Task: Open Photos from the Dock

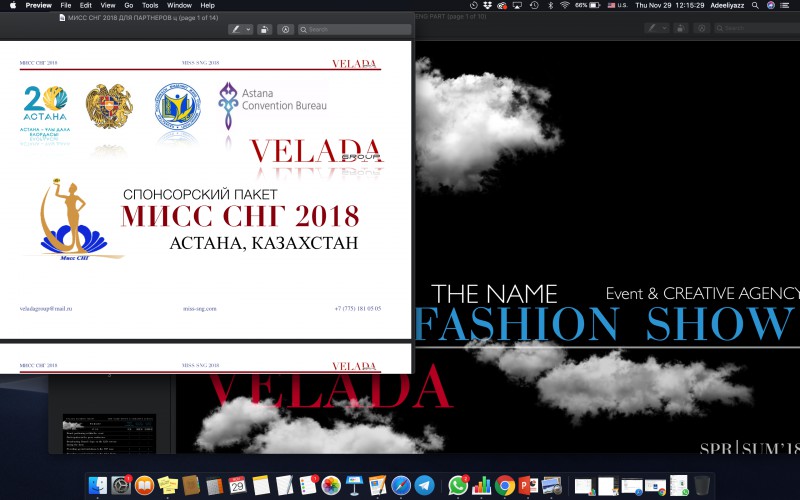Action: (331, 485)
